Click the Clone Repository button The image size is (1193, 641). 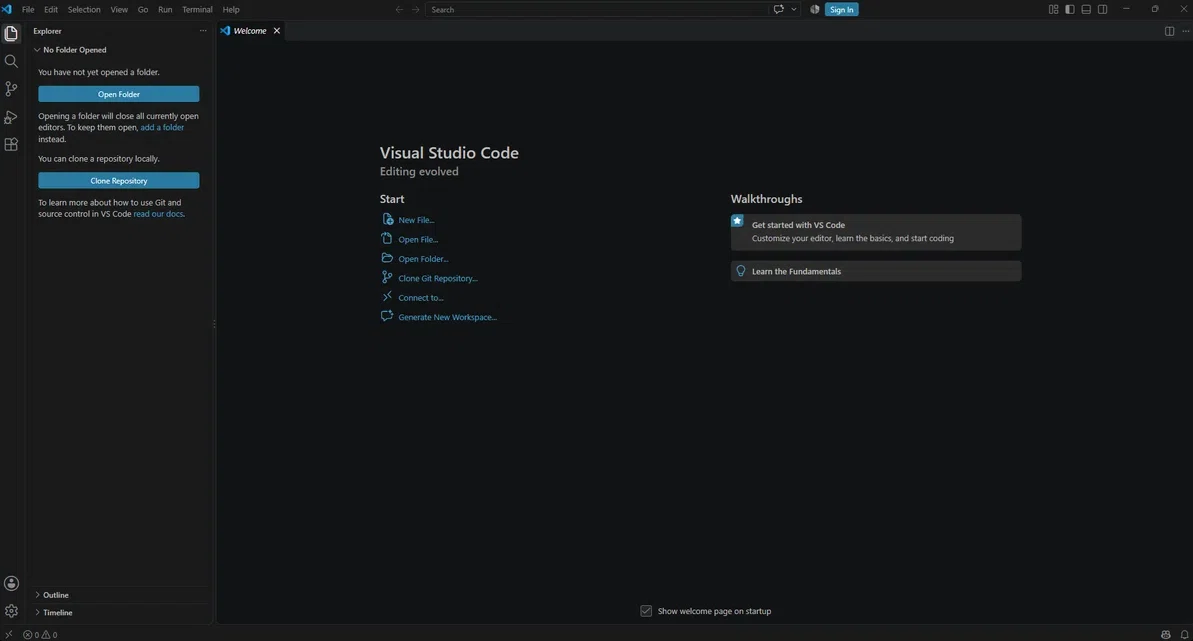119,180
